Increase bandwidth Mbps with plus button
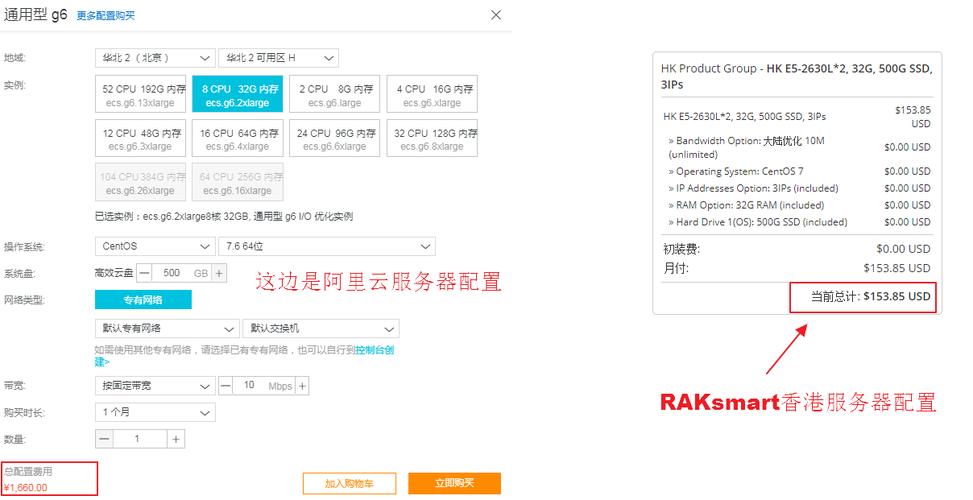 302,386
